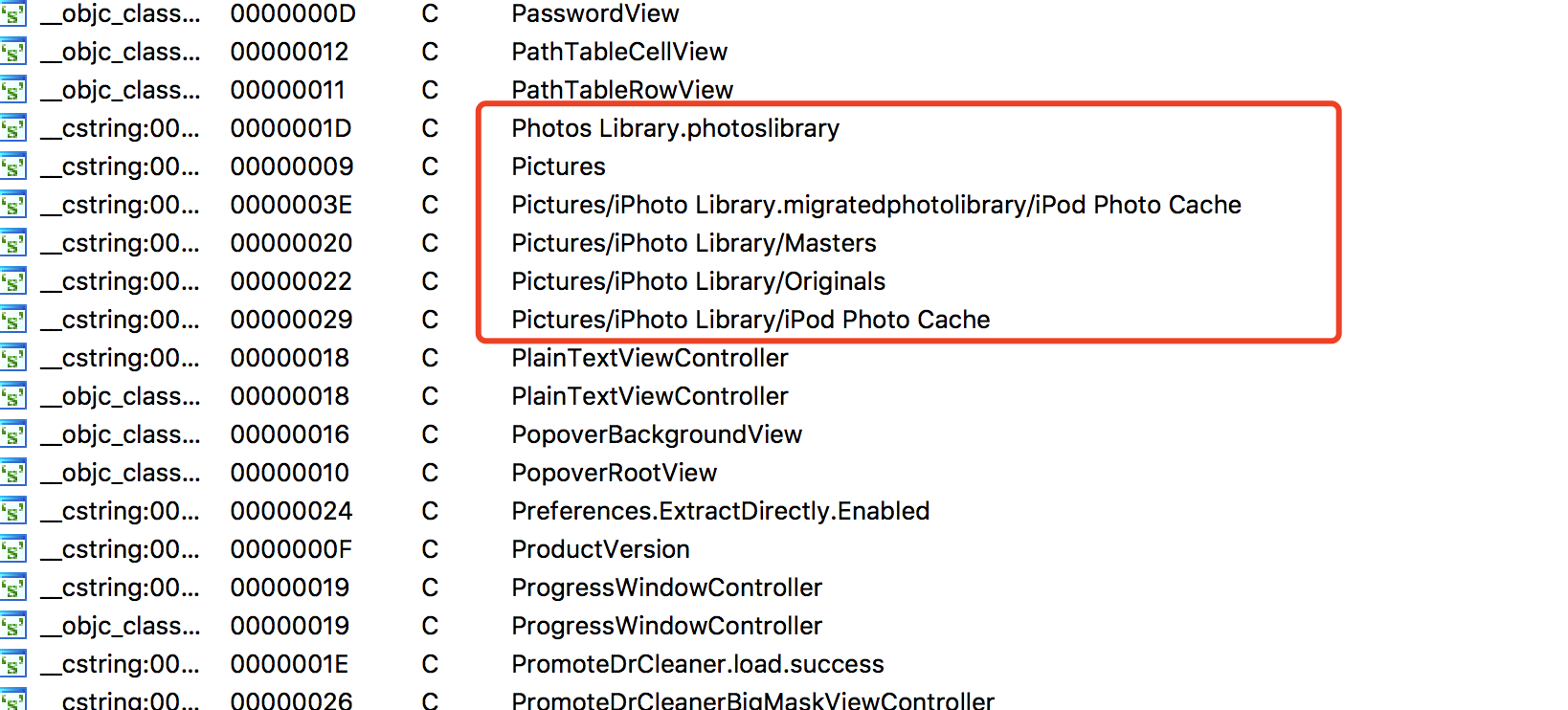The width and height of the screenshot is (1568, 710).
Task: Click the type C cell for PopoverRootView
Action: pos(430,473)
